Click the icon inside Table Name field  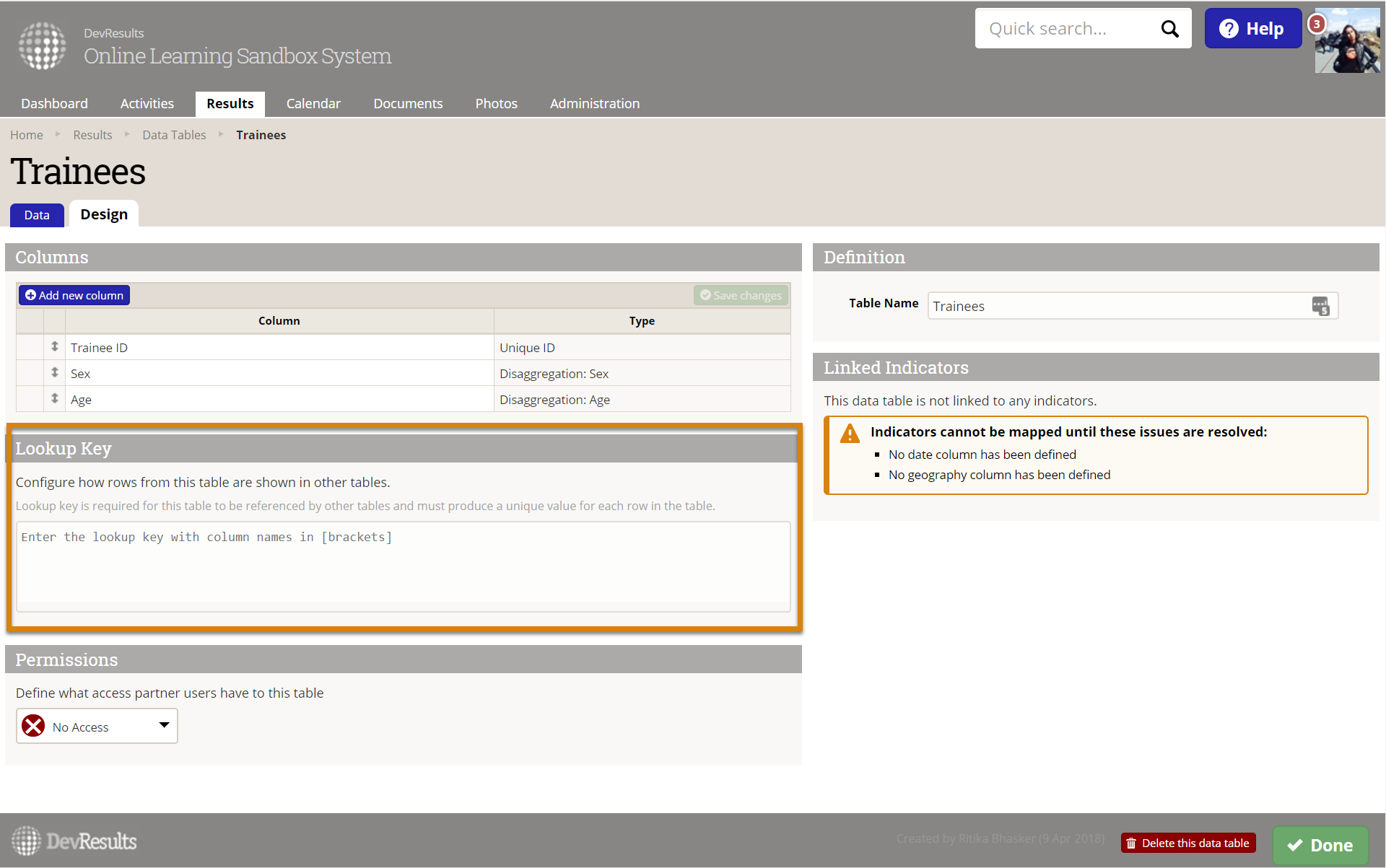tap(1320, 306)
